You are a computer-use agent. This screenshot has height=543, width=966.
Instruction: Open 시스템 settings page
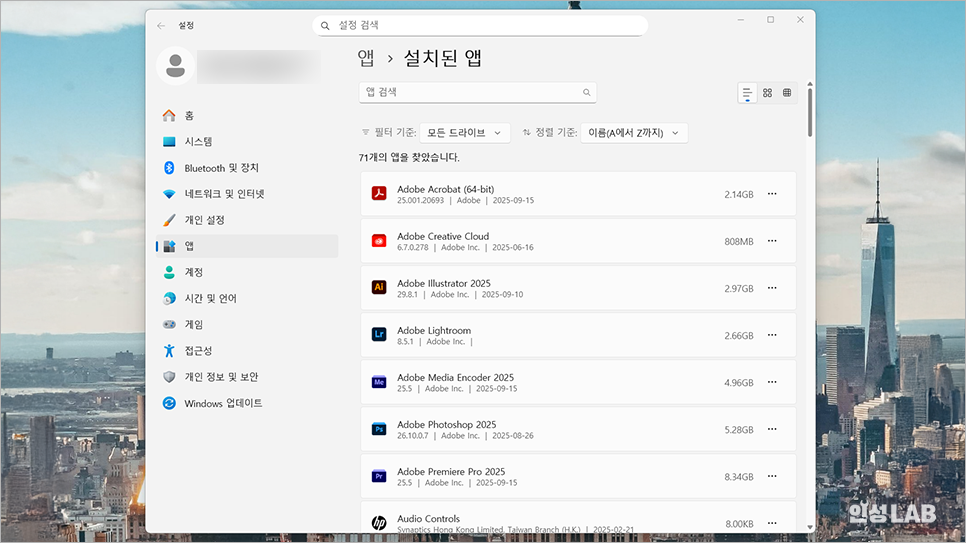247,142
